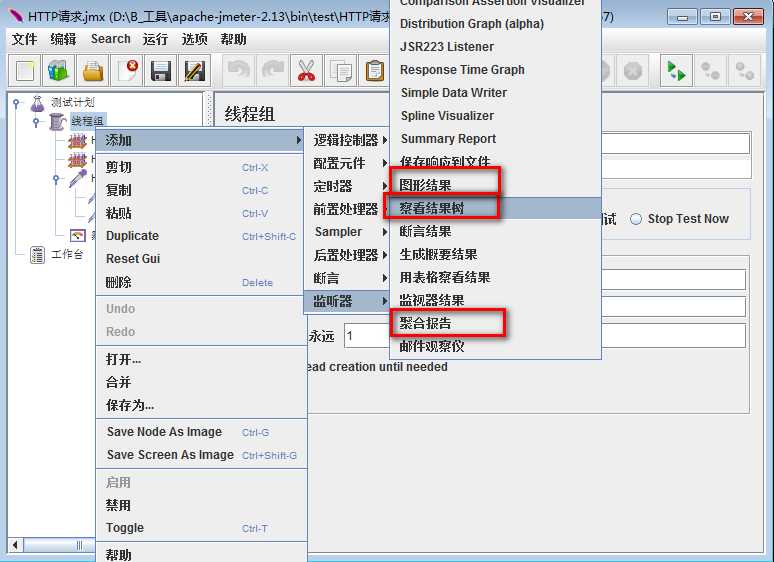Screen dimensions: 774x562
Task: Open the 选项 menu
Action: point(194,39)
